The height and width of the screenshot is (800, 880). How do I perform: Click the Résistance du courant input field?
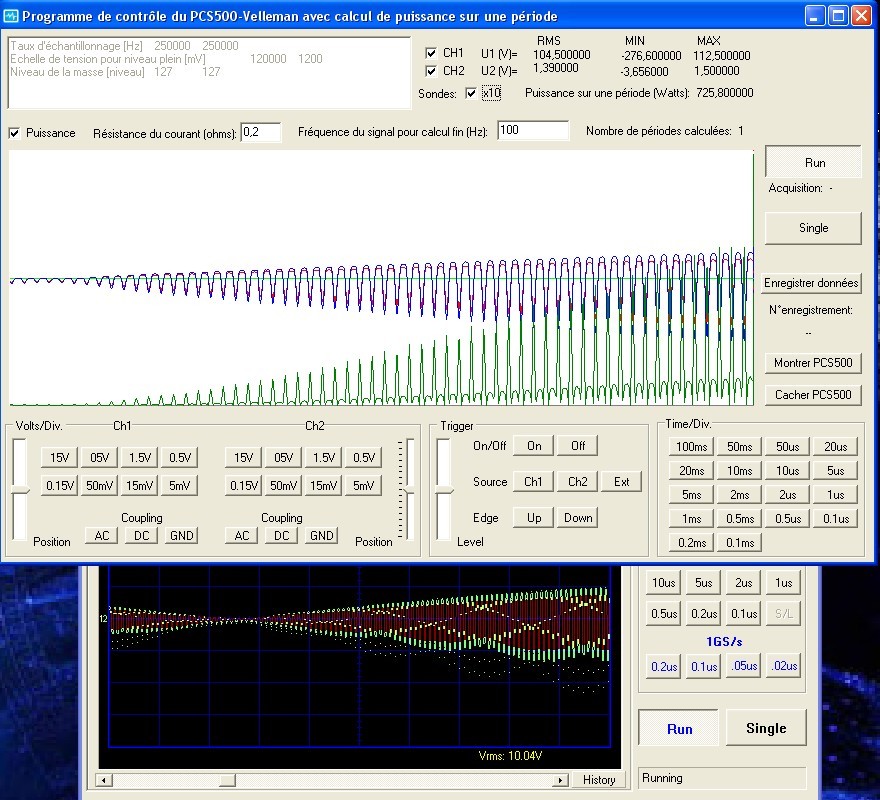tap(260, 132)
